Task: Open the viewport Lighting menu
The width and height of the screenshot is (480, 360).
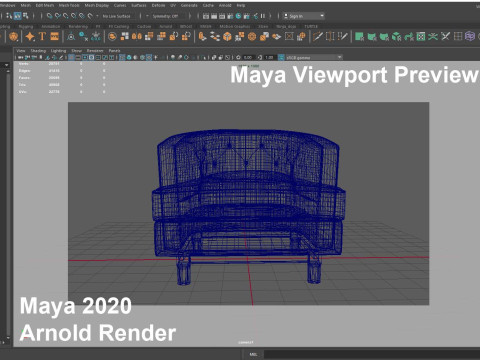Action: [58, 51]
